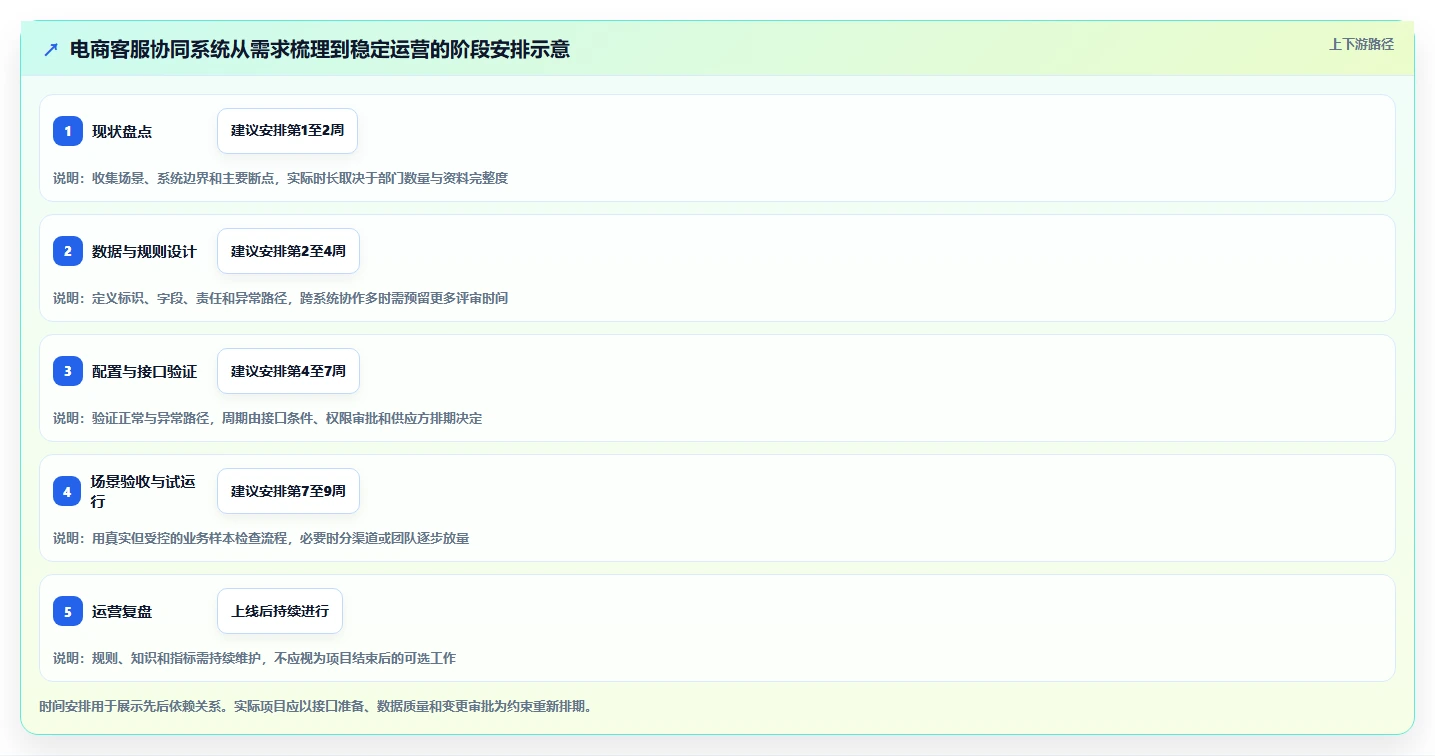Click the step 4 number badge
The height and width of the screenshot is (756, 1435).
point(68,491)
